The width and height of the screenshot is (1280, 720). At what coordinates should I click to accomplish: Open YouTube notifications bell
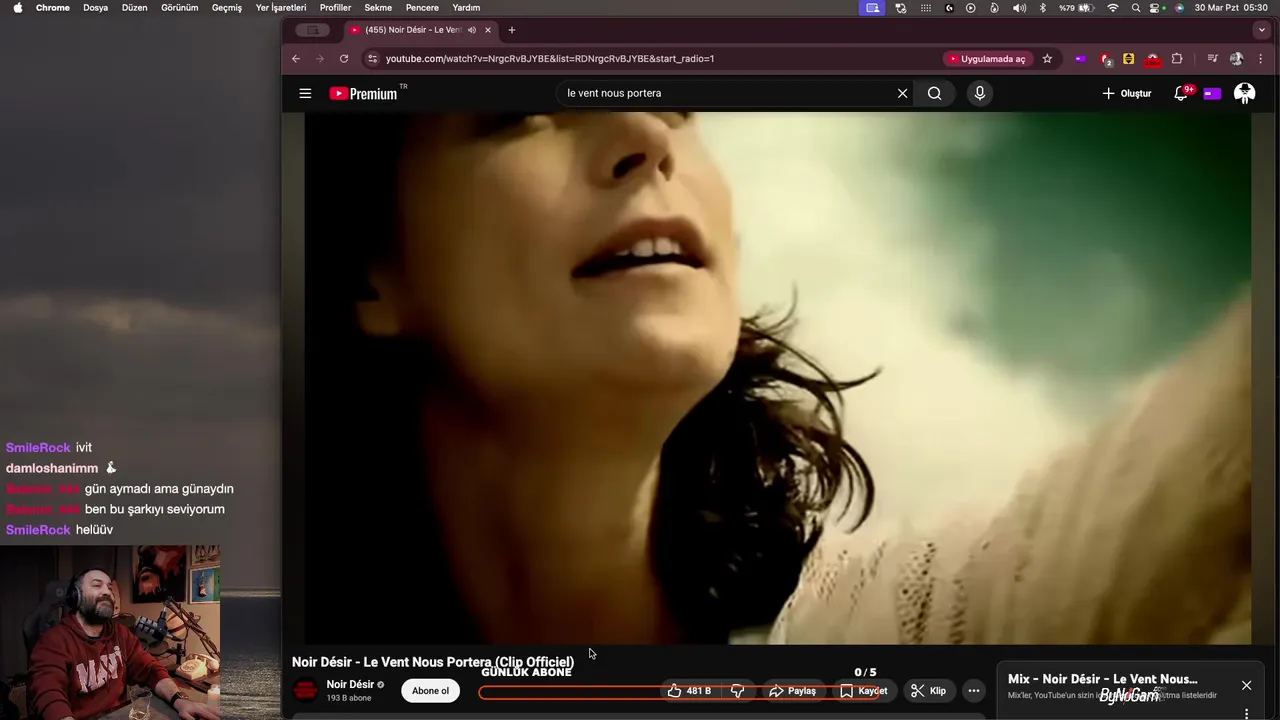point(1182,93)
